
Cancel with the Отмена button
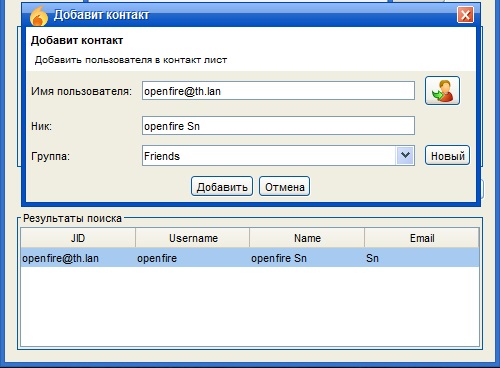[x=284, y=186]
